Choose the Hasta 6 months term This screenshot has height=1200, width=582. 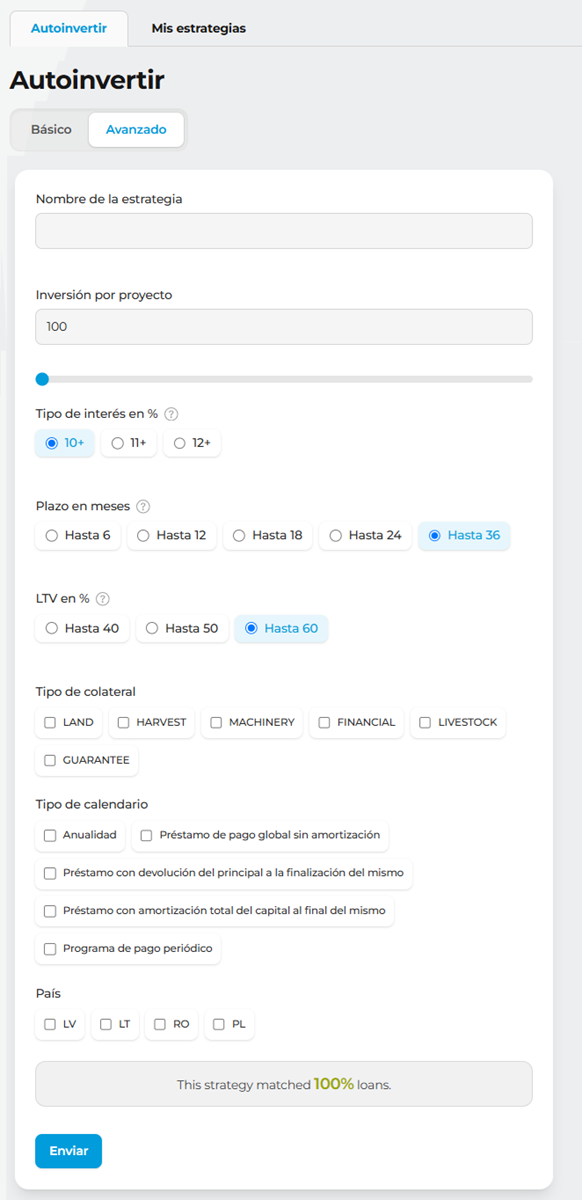point(78,536)
